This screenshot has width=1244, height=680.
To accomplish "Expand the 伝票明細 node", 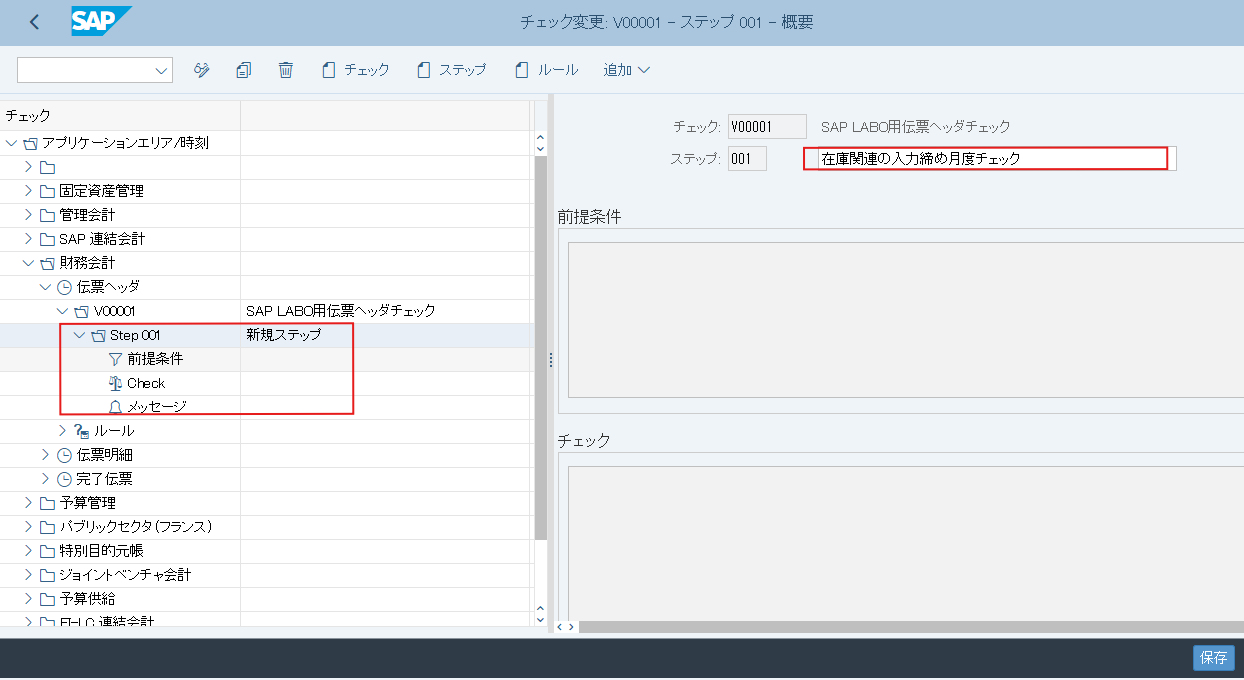I will coord(45,455).
